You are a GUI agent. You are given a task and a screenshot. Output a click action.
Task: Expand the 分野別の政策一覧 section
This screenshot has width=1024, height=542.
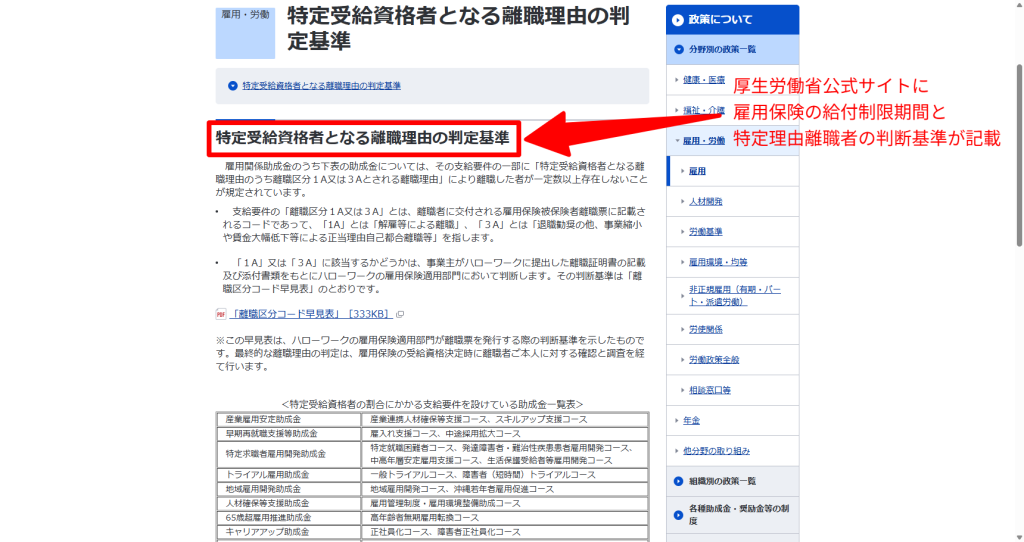pyautogui.click(x=732, y=49)
